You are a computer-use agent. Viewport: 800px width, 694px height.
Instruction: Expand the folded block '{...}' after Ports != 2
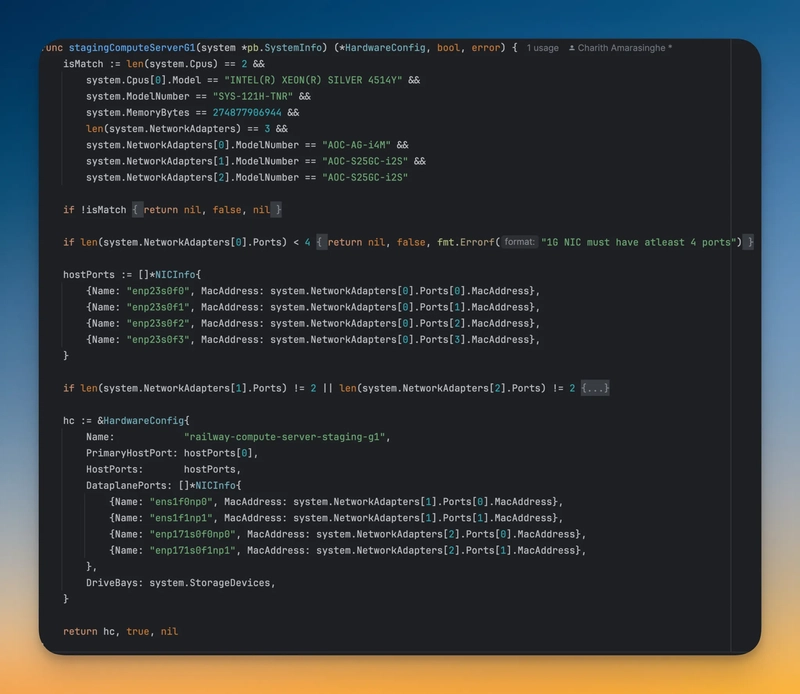coord(595,388)
